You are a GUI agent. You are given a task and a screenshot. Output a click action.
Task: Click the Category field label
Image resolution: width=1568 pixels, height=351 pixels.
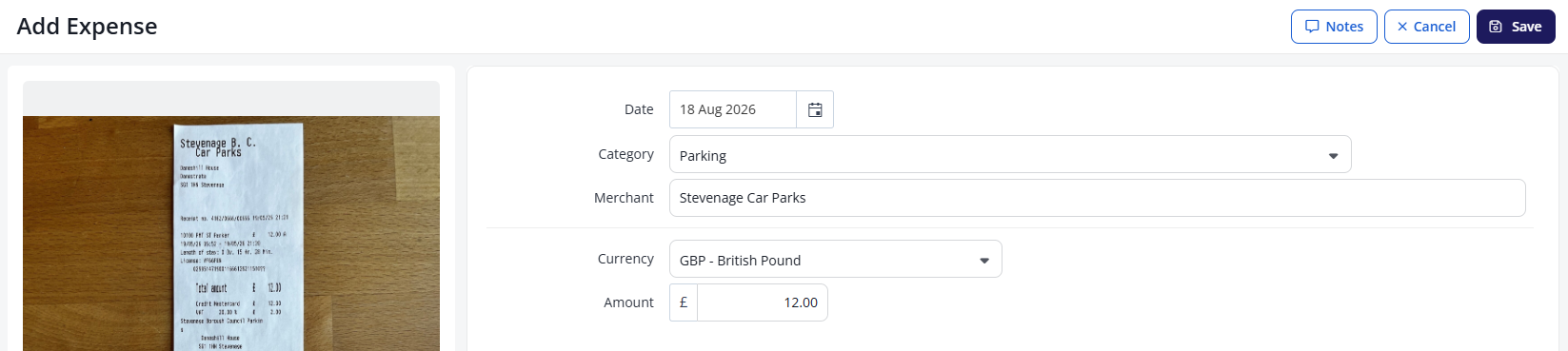click(x=625, y=154)
